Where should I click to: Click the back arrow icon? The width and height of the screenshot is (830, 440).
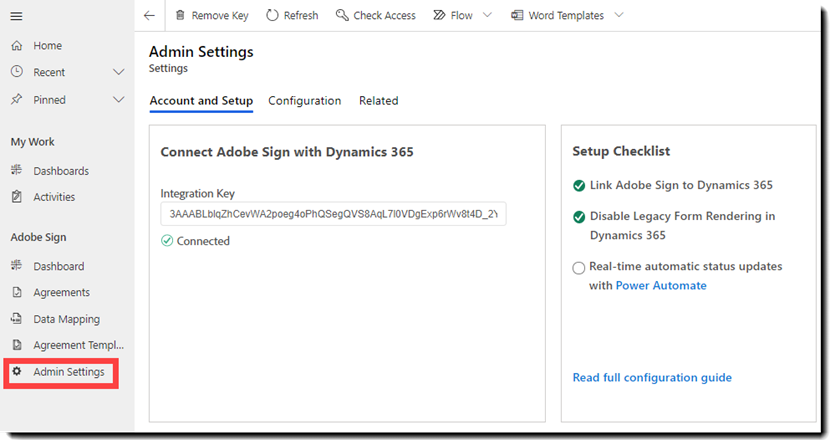coord(149,16)
